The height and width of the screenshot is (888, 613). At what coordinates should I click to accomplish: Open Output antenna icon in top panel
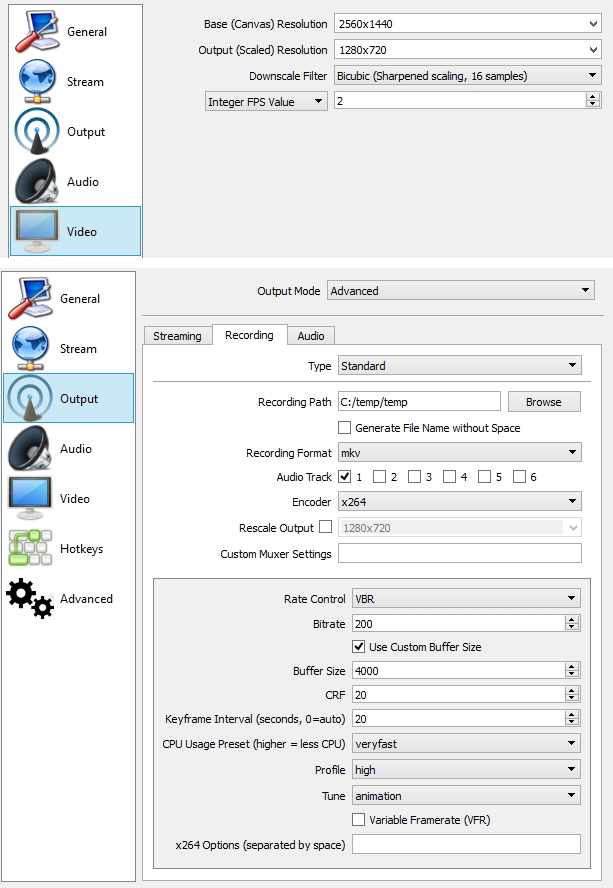coord(37,131)
